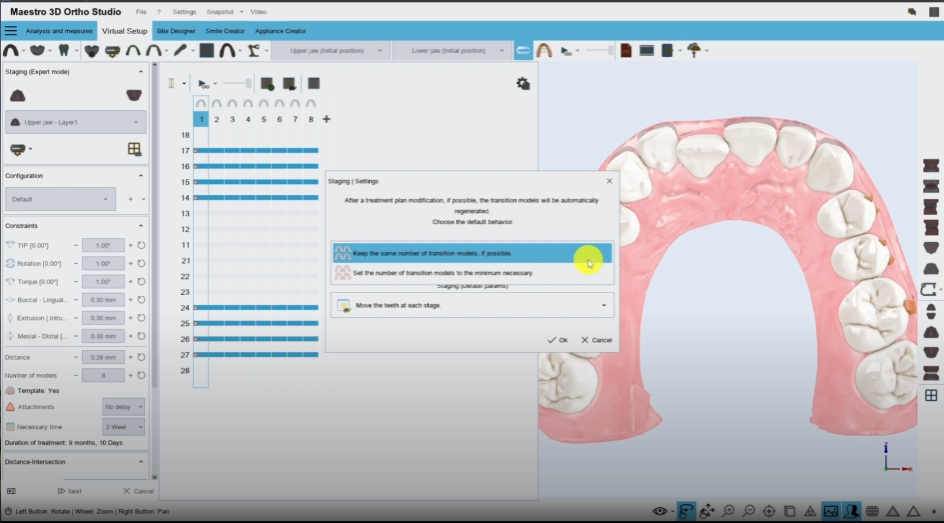Expand 'Move the teeth at each stage' dropdown
944x523 pixels.
click(x=471, y=305)
